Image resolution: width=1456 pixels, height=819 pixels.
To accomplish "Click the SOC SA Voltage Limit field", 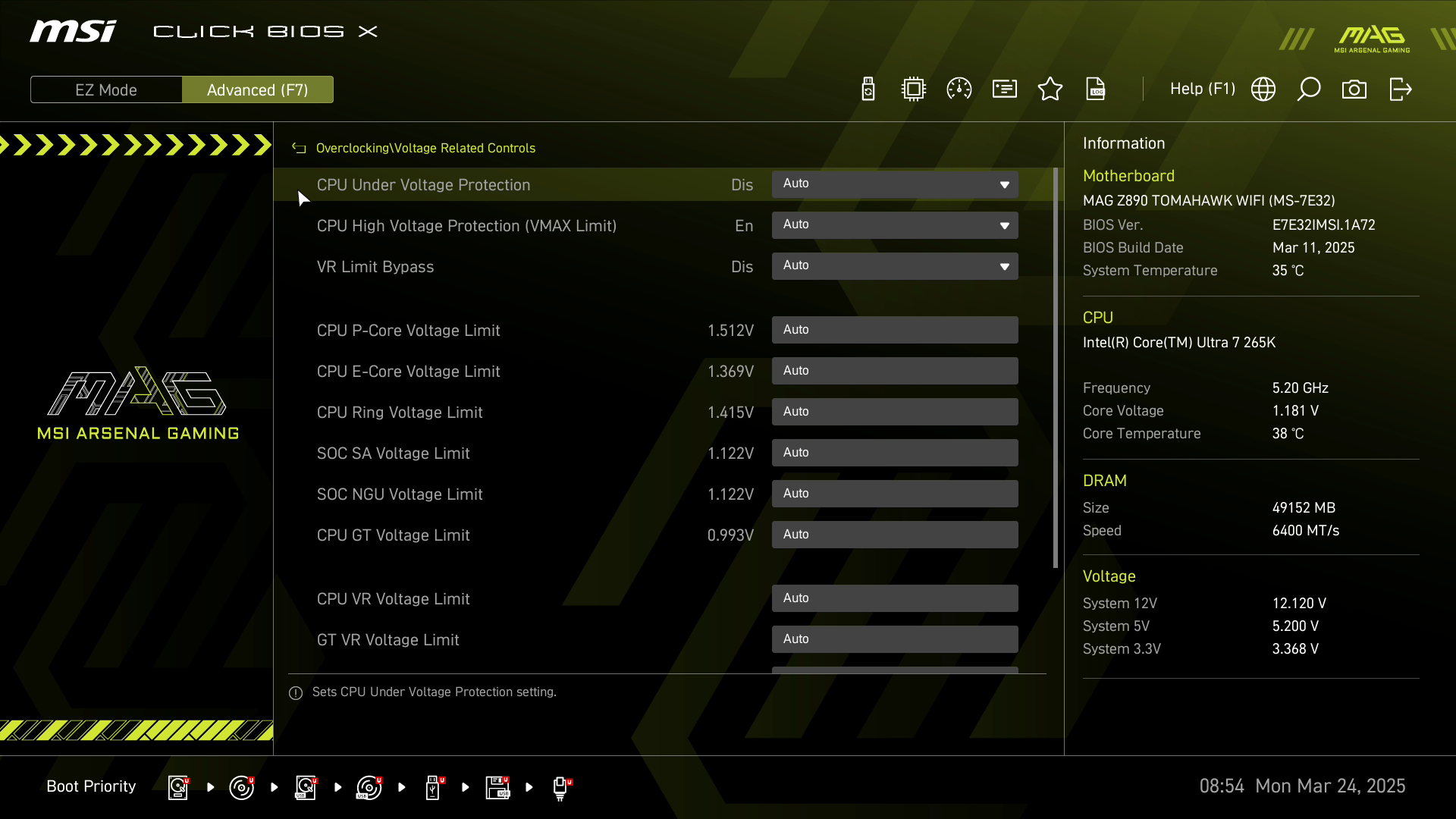I will click(x=895, y=453).
